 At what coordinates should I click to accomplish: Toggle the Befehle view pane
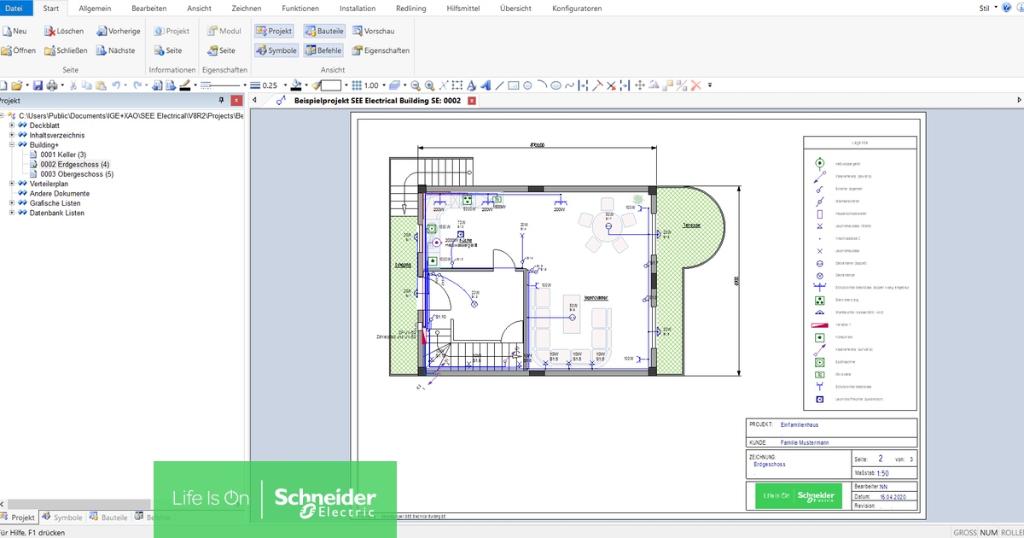coord(324,50)
